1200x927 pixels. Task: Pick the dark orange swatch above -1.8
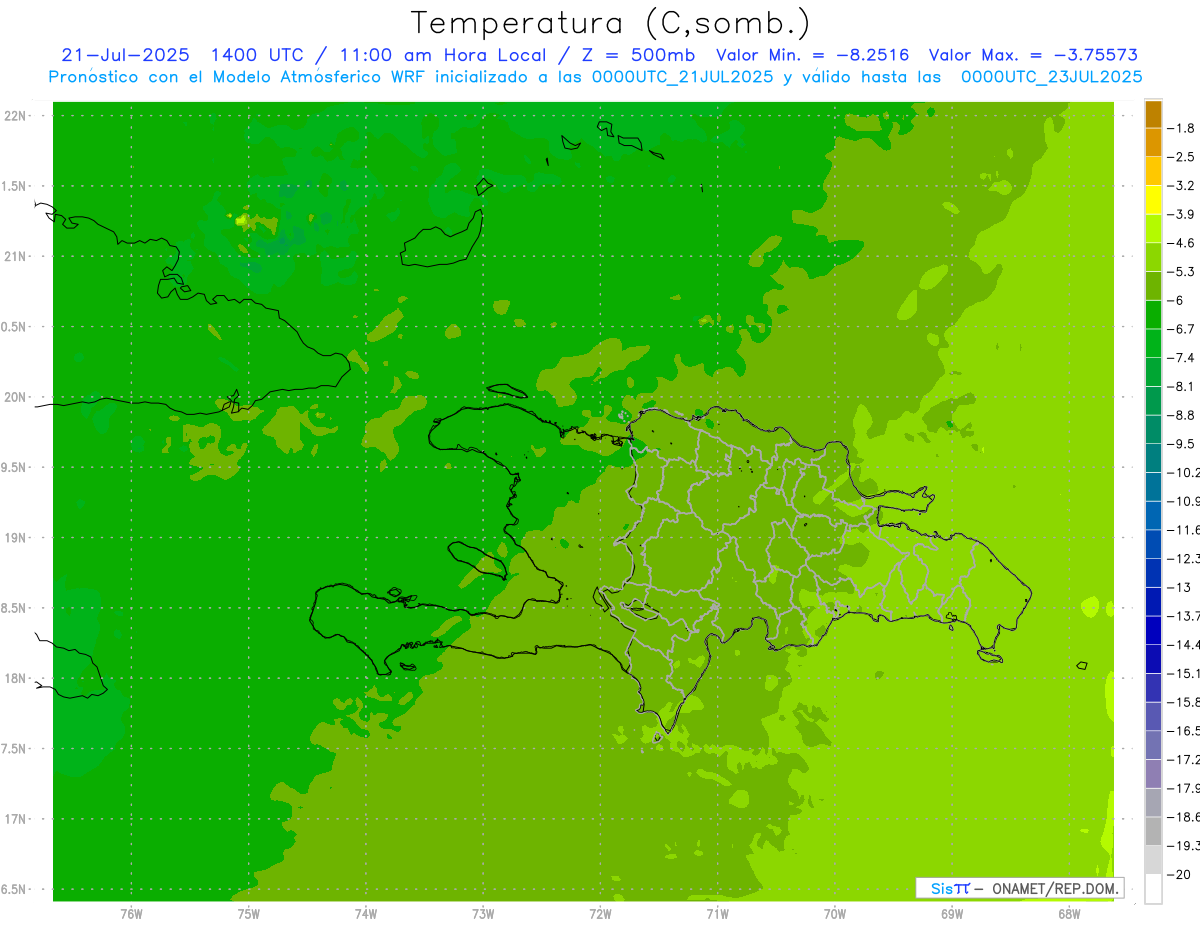tap(1153, 114)
